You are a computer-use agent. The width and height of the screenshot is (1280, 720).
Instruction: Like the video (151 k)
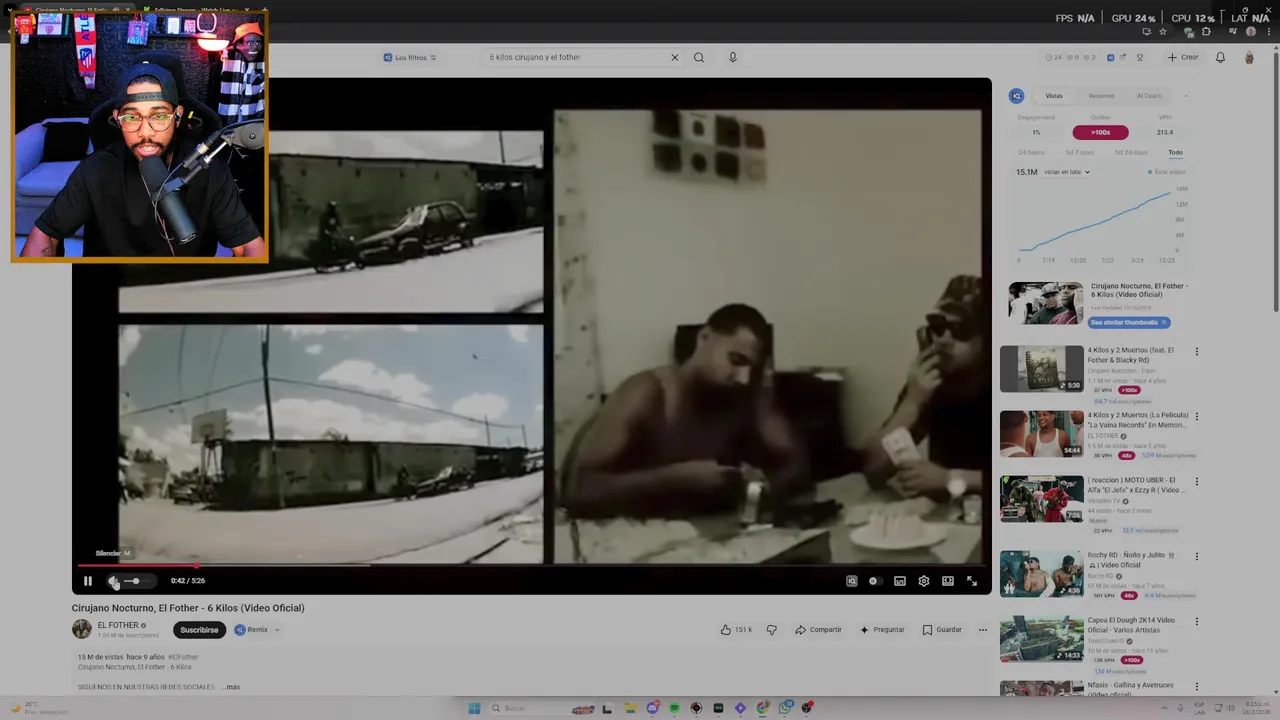[736, 630]
